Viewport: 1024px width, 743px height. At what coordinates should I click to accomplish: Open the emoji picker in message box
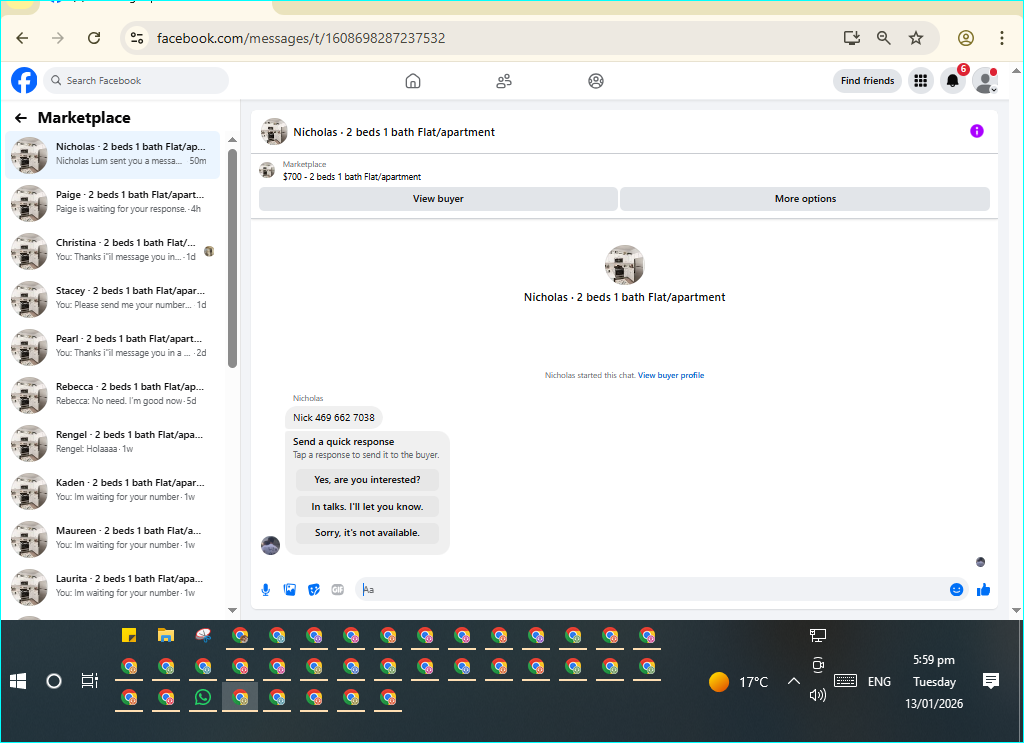pos(956,590)
